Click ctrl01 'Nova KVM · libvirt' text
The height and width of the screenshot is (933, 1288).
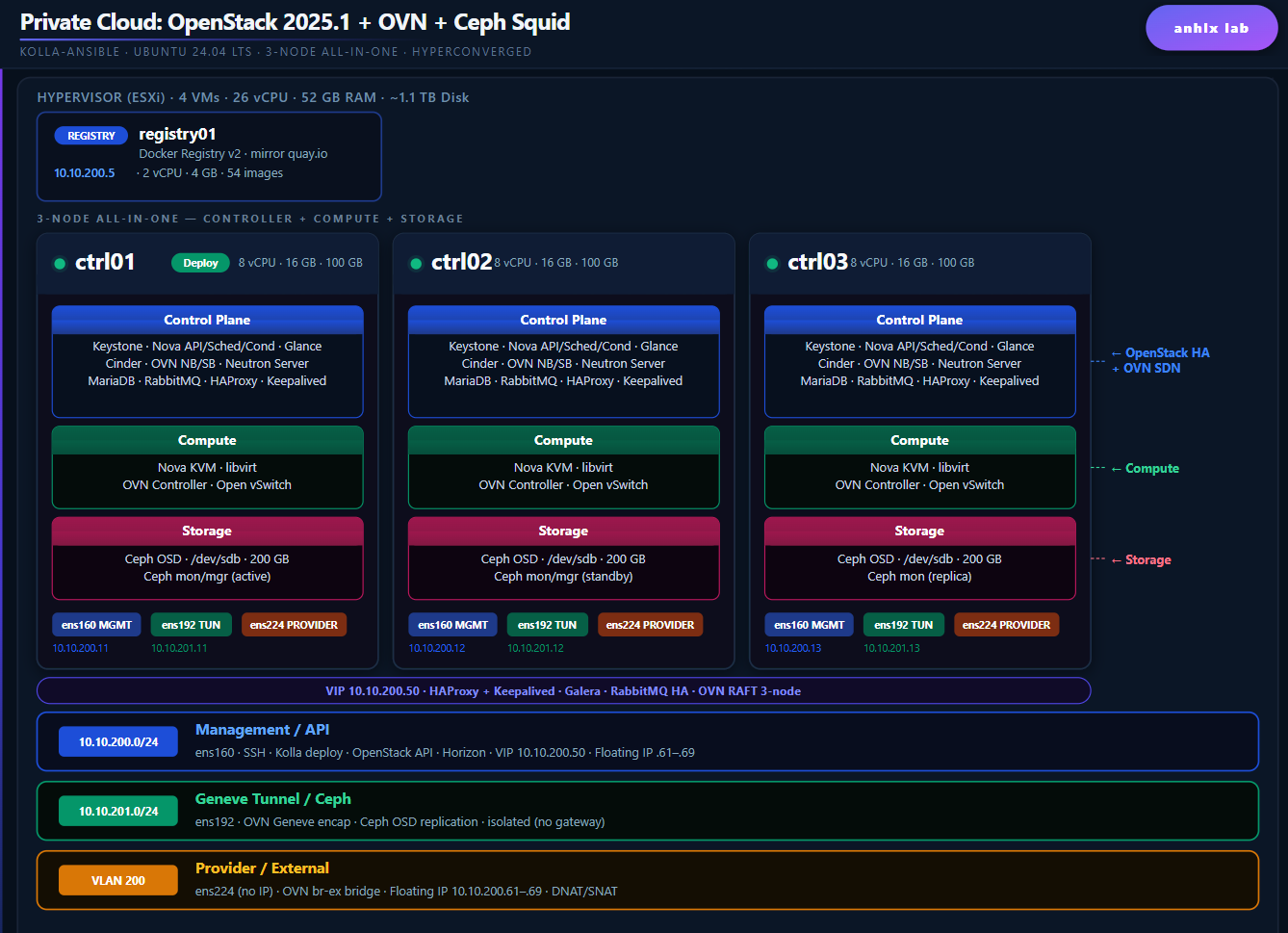207,468
